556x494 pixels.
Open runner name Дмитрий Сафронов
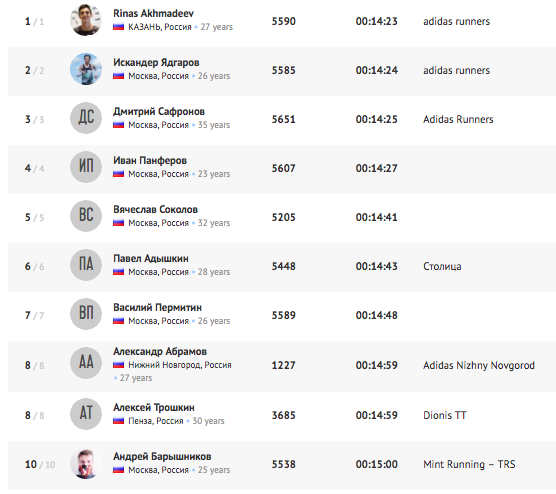coord(159,111)
